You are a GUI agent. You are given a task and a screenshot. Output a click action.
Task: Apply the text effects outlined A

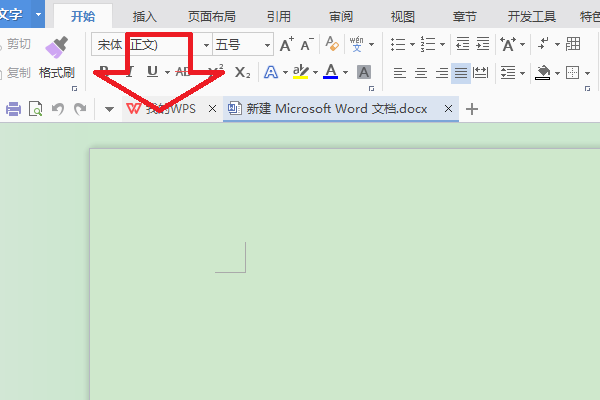point(271,72)
